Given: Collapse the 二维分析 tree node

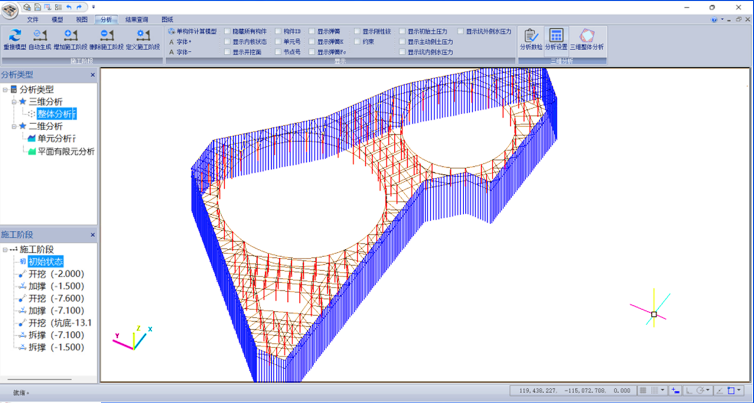Looking at the screenshot, I should [13, 127].
